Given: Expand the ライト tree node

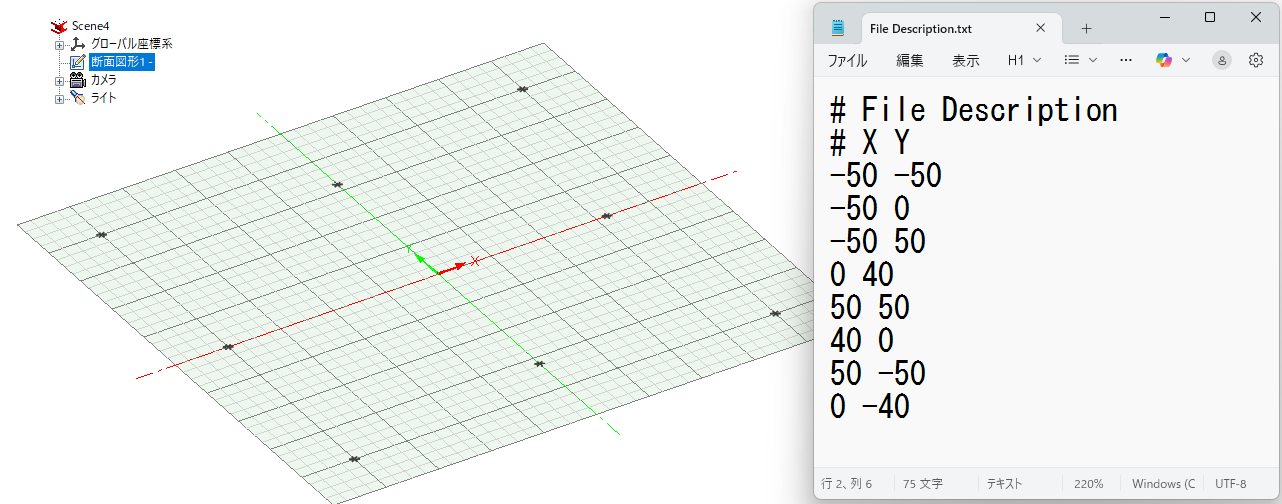Looking at the screenshot, I should tap(59, 99).
